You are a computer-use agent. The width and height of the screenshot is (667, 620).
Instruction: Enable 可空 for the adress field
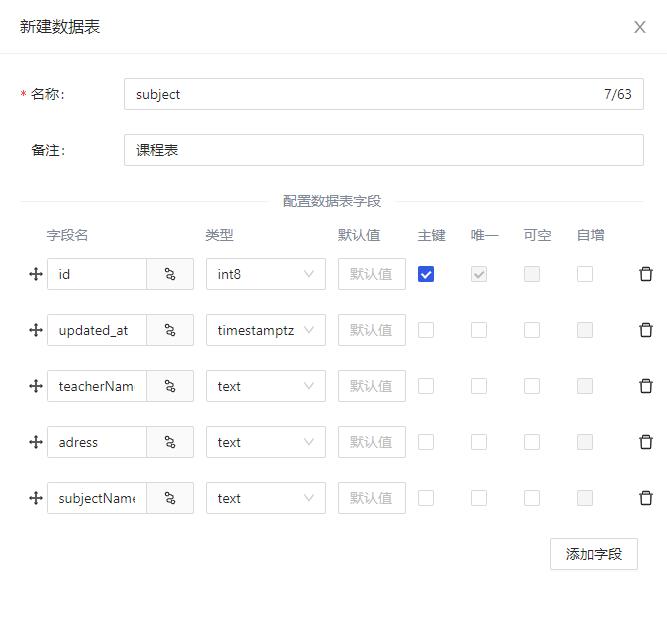[532, 442]
